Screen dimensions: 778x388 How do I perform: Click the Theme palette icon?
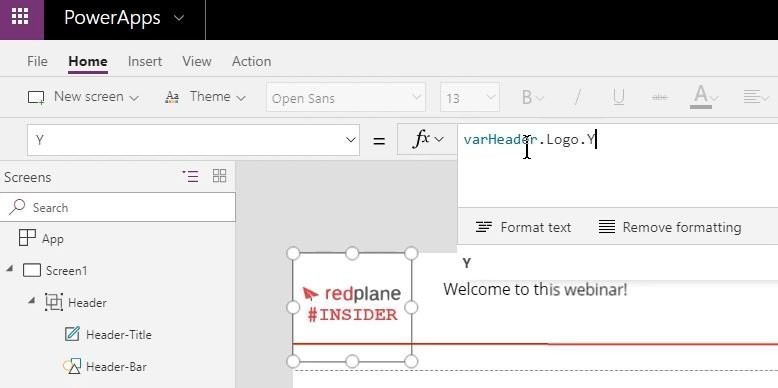[172, 97]
